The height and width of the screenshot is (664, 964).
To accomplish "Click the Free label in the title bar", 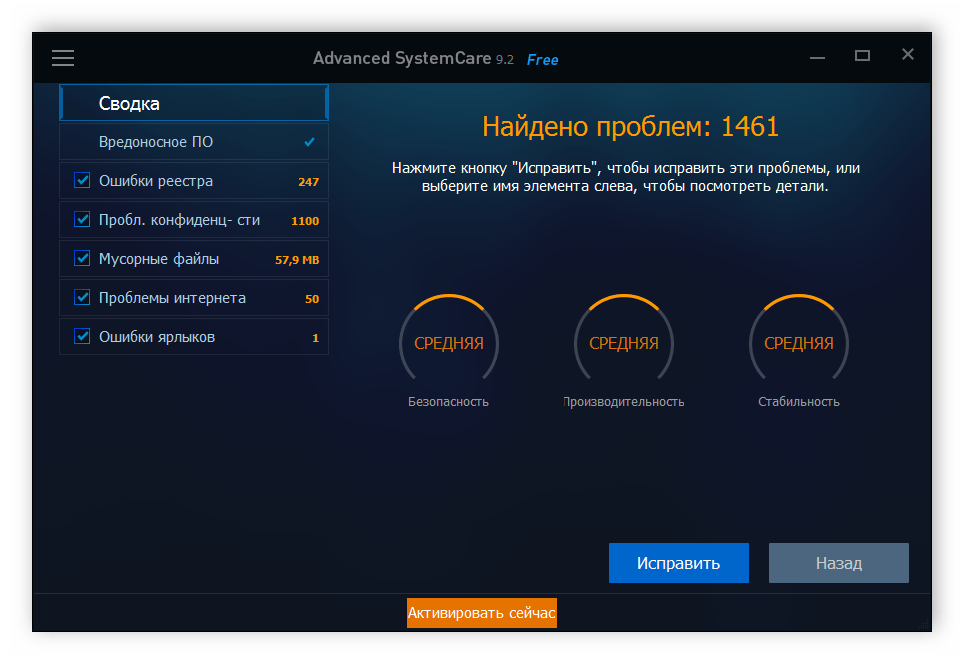I will coord(541,59).
